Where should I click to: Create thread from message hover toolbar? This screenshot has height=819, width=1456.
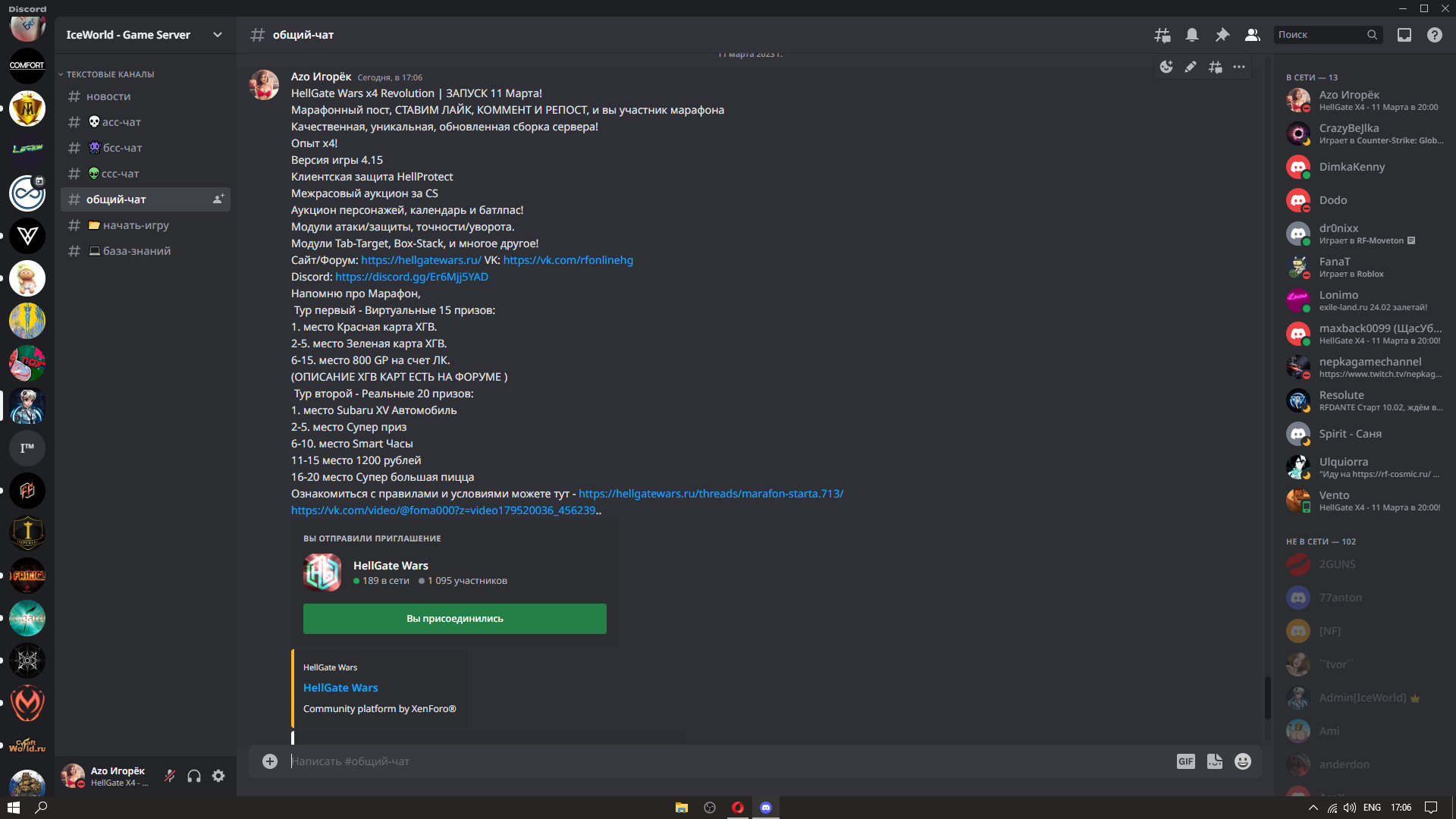[1215, 67]
